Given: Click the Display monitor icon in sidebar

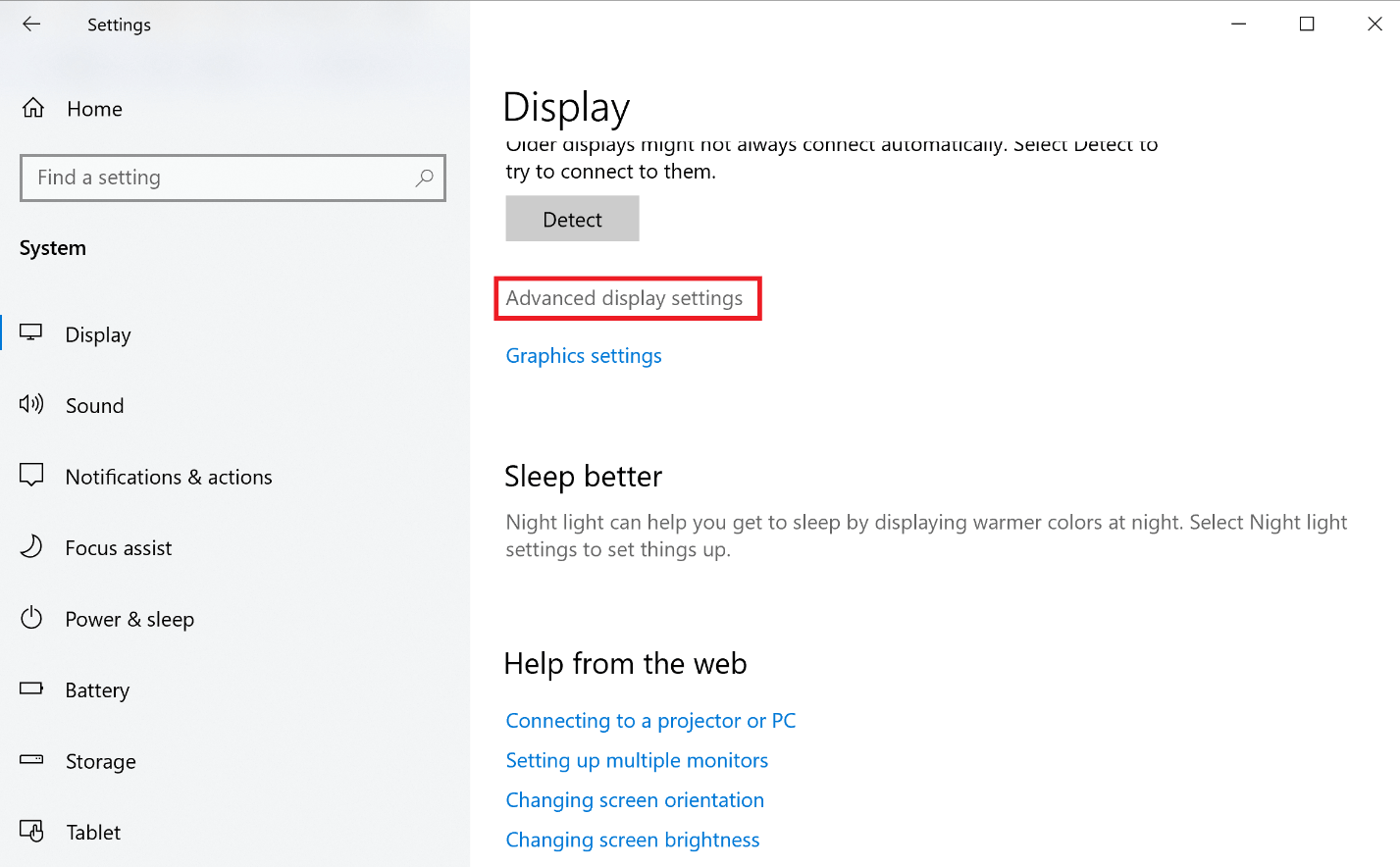Looking at the screenshot, I should [x=30, y=333].
